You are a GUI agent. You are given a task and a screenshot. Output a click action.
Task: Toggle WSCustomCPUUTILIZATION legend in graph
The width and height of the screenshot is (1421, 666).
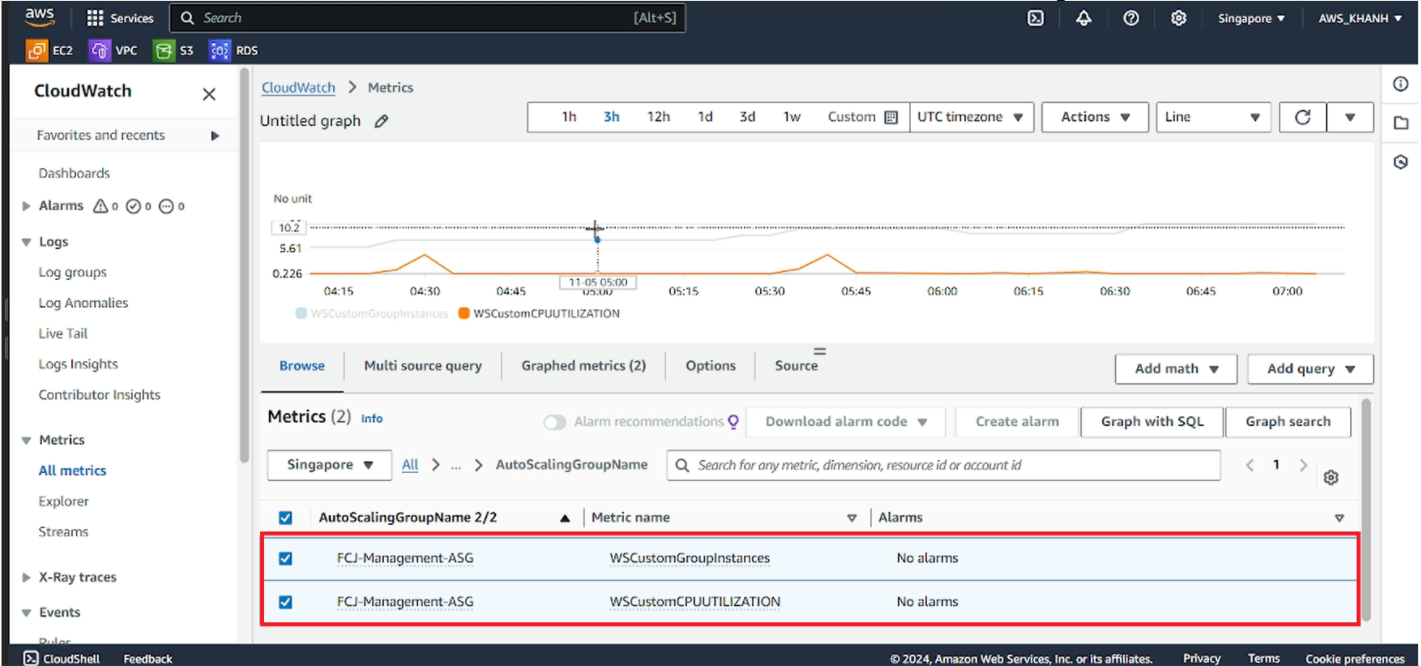(x=539, y=313)
